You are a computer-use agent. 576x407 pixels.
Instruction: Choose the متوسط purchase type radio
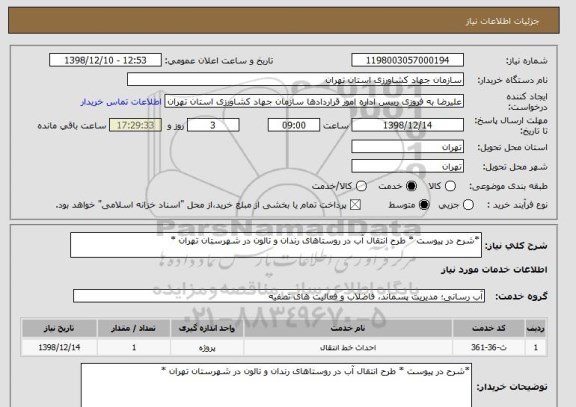(424, 205)
